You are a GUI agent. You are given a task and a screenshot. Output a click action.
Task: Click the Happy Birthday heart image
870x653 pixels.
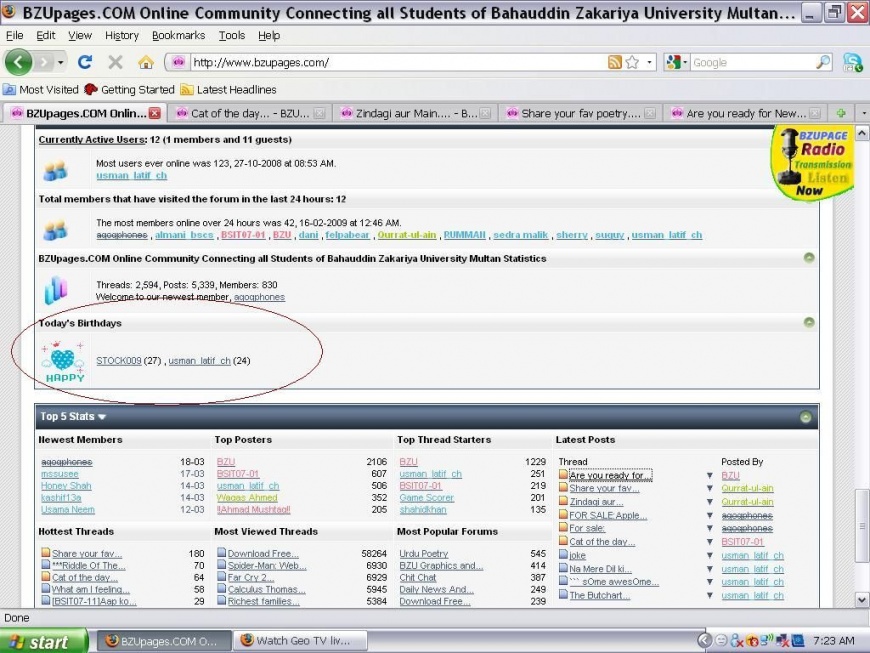[x=64, y=361]
